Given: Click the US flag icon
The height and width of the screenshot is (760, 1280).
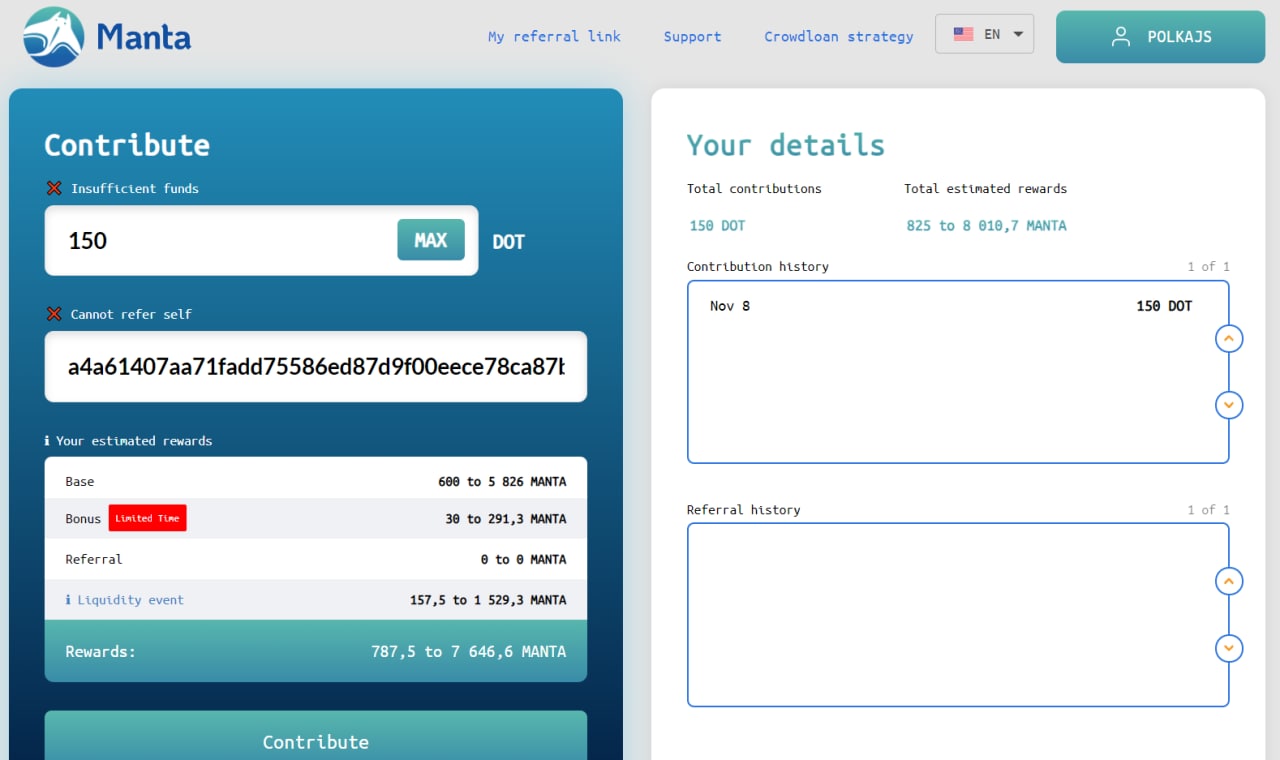Looking at the screenshot, I should click(963, 34).
